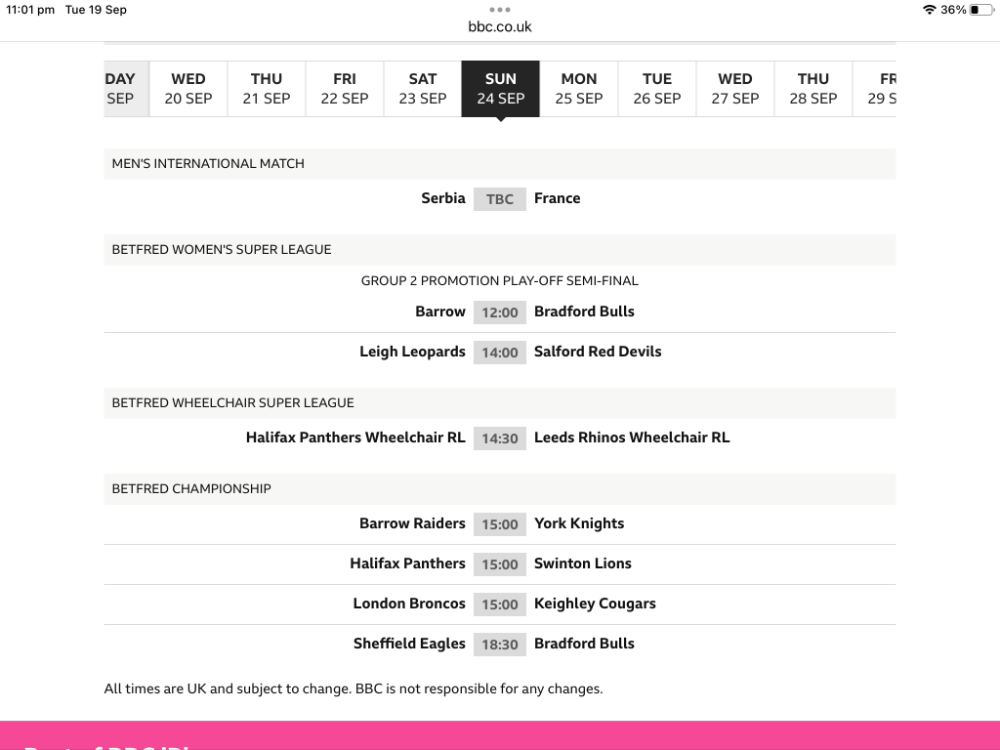Viewport: 1000px width, 750px height.
Task: Tap the 12:00 kick-off time
Action: point(500,312)
